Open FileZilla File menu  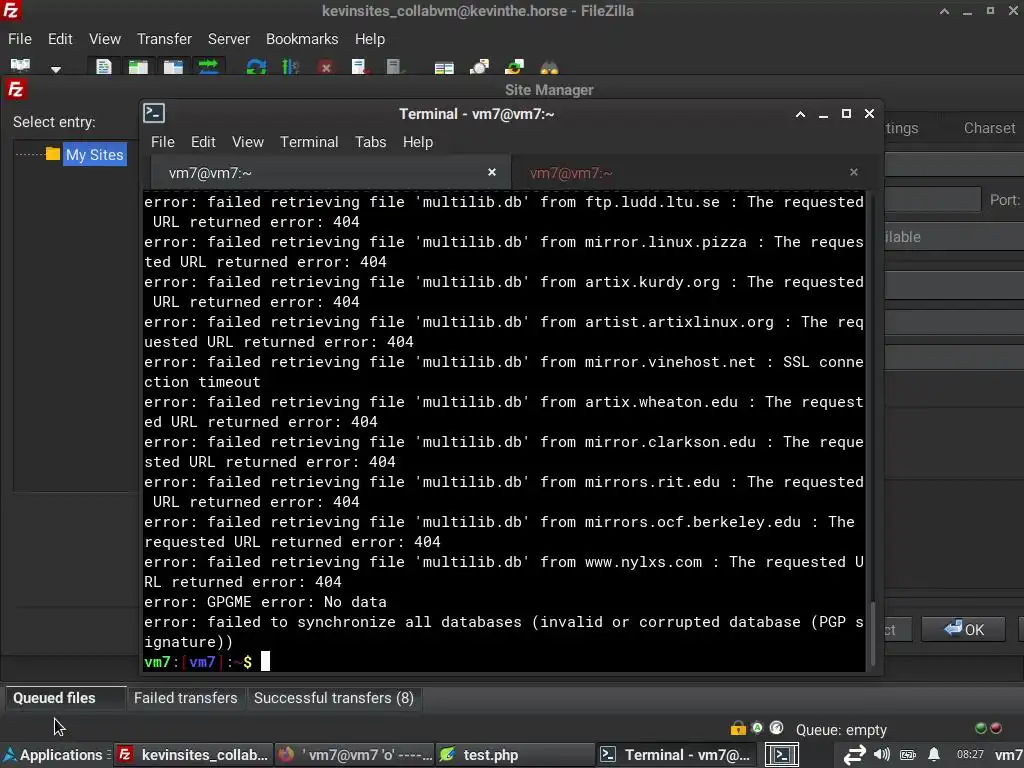[x=20, y=39]
